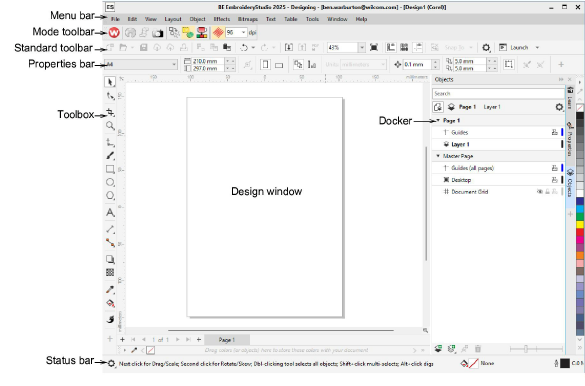Open the Tools menu
Viewport: 585px width, 386px height.
(312, 19)
